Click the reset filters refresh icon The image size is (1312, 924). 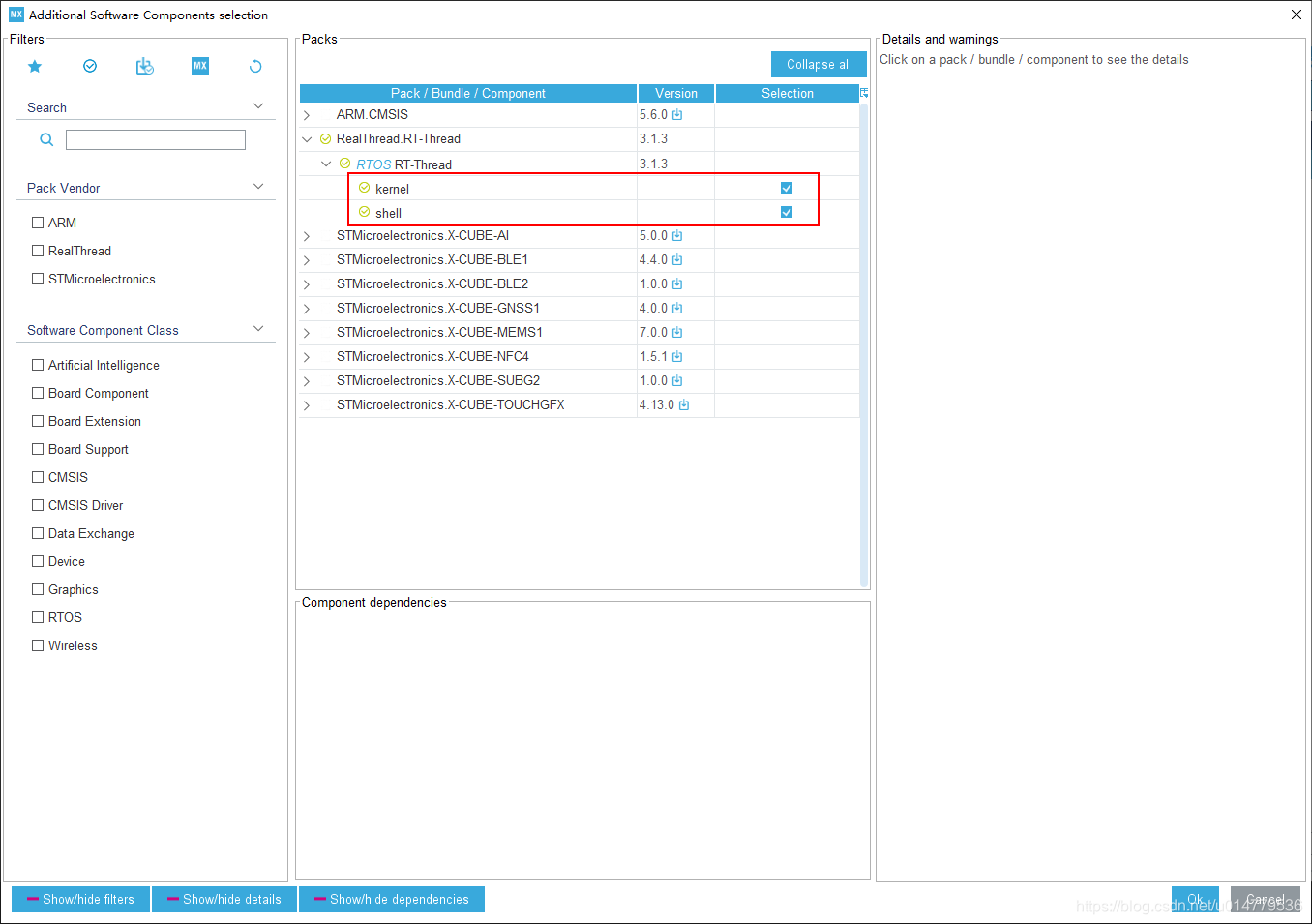(x=255, y=66)
